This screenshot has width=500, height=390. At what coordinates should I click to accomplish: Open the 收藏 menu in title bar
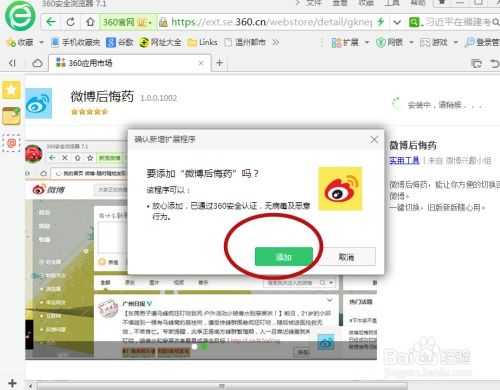pyautogui.click(x=366, y=3)
